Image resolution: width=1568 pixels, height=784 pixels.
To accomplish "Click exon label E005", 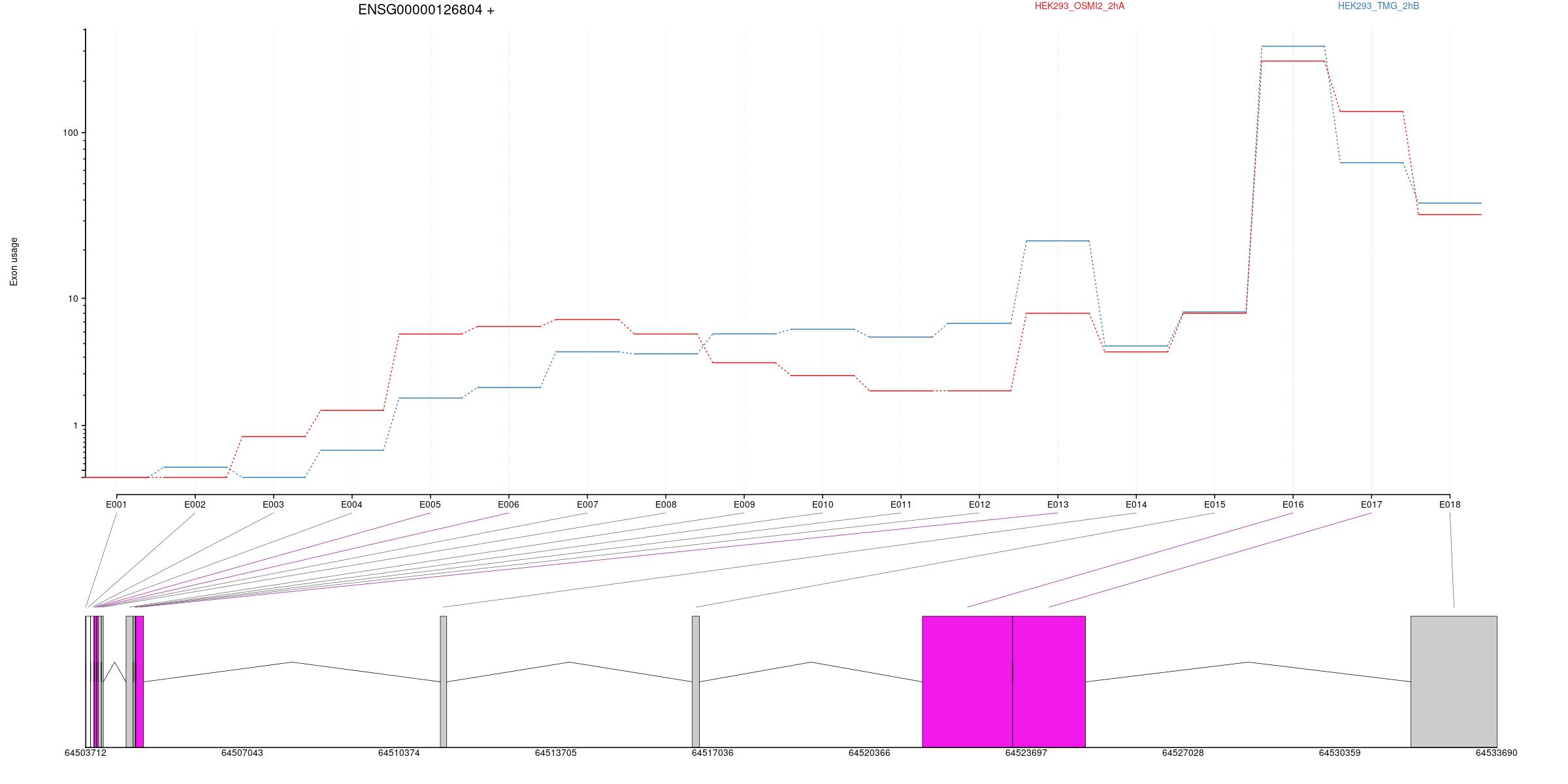I will click(x=430, y=504).
